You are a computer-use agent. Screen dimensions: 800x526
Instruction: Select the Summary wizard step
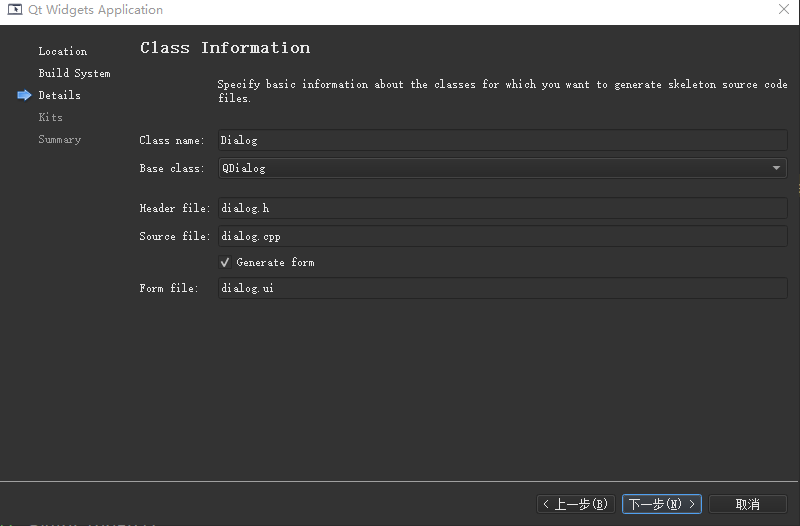click(60, 139)
